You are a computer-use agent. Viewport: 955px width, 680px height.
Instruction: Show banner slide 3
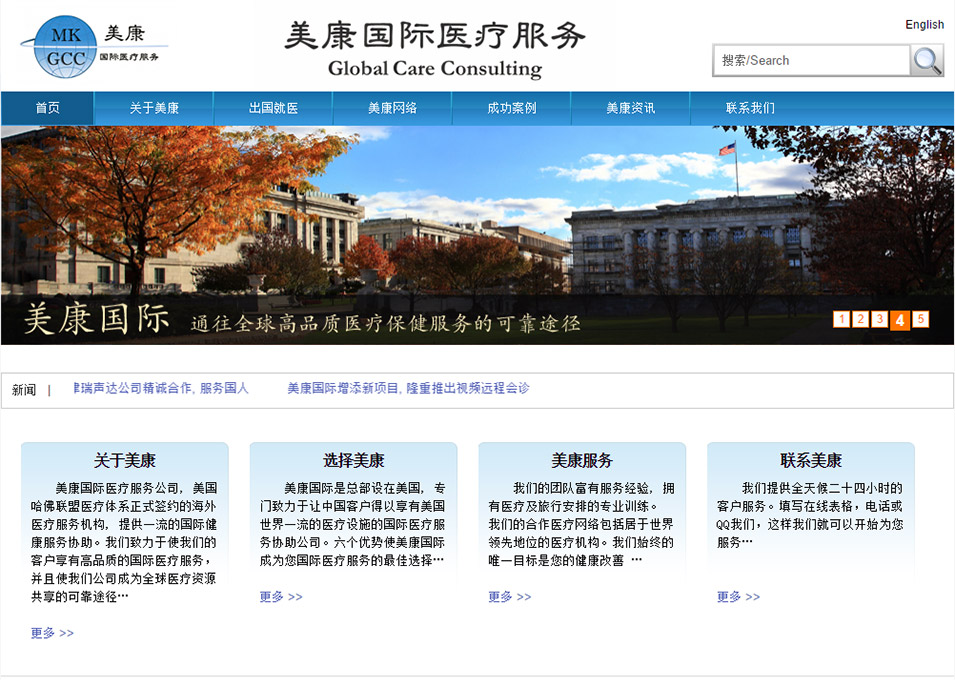tap(879, 319)
